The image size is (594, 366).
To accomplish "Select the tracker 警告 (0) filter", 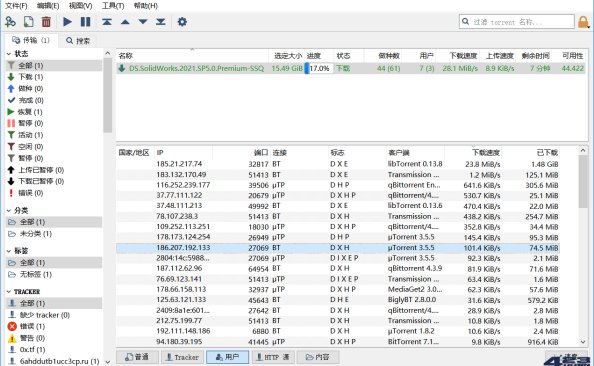I will (54, 338).
